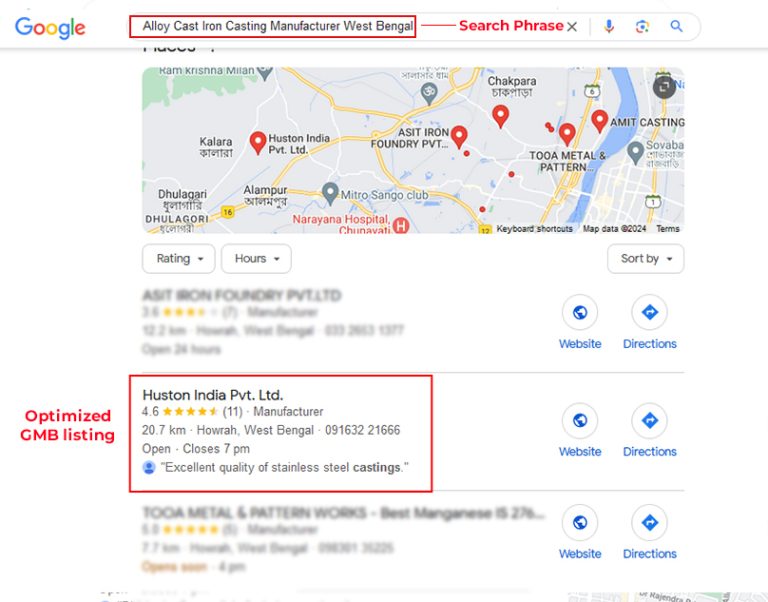
Task: Click Directions icon for ASIT IRON FOUNDRY
Action: (649, 312)
